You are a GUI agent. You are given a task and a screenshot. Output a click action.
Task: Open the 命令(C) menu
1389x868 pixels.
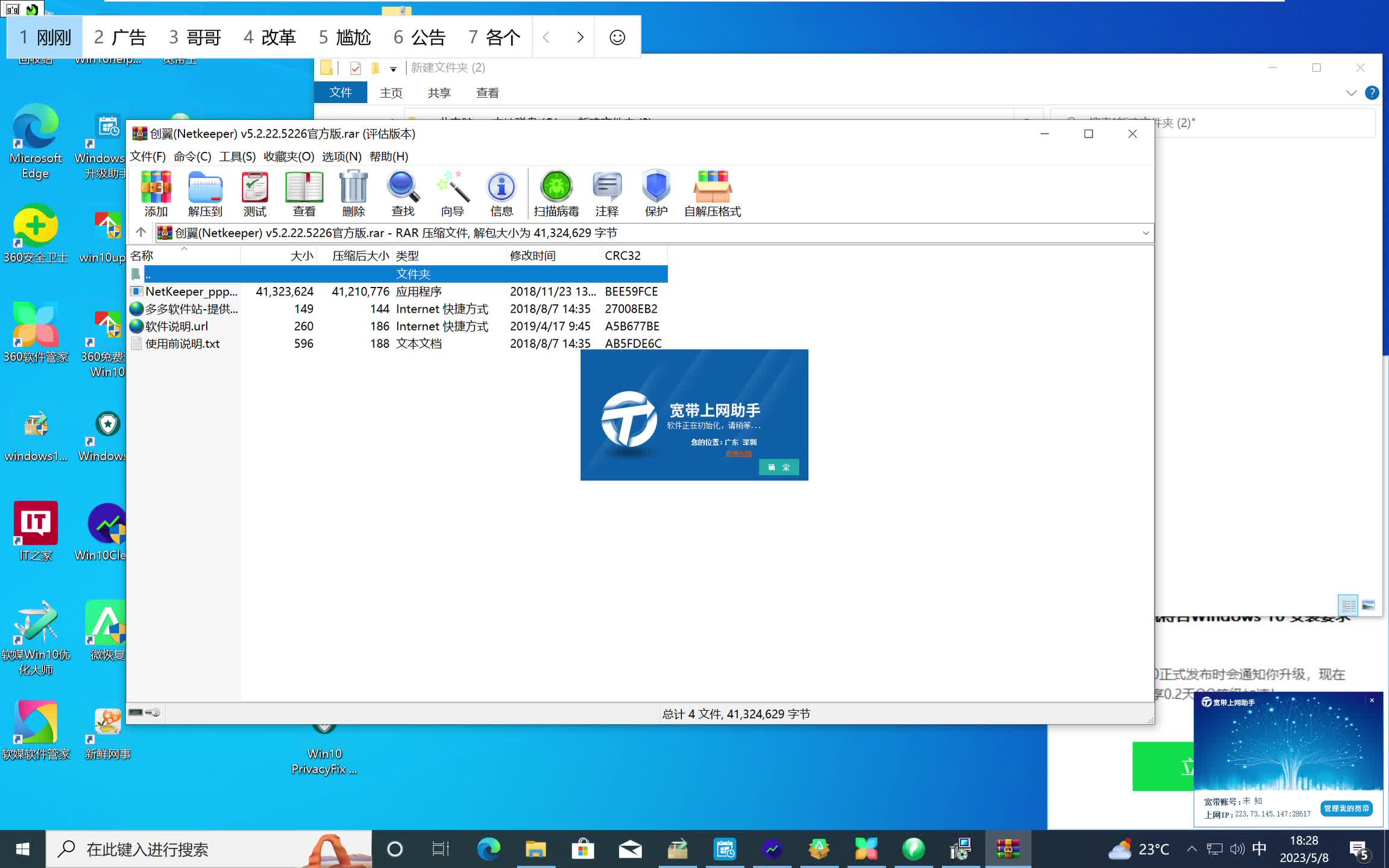192,157
